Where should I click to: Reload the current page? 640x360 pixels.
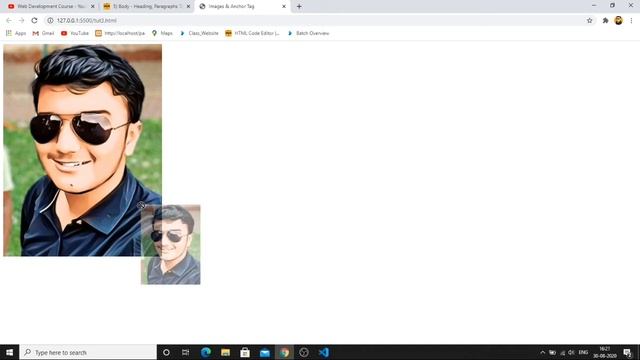pyautogui.click(x=34, y=20)
